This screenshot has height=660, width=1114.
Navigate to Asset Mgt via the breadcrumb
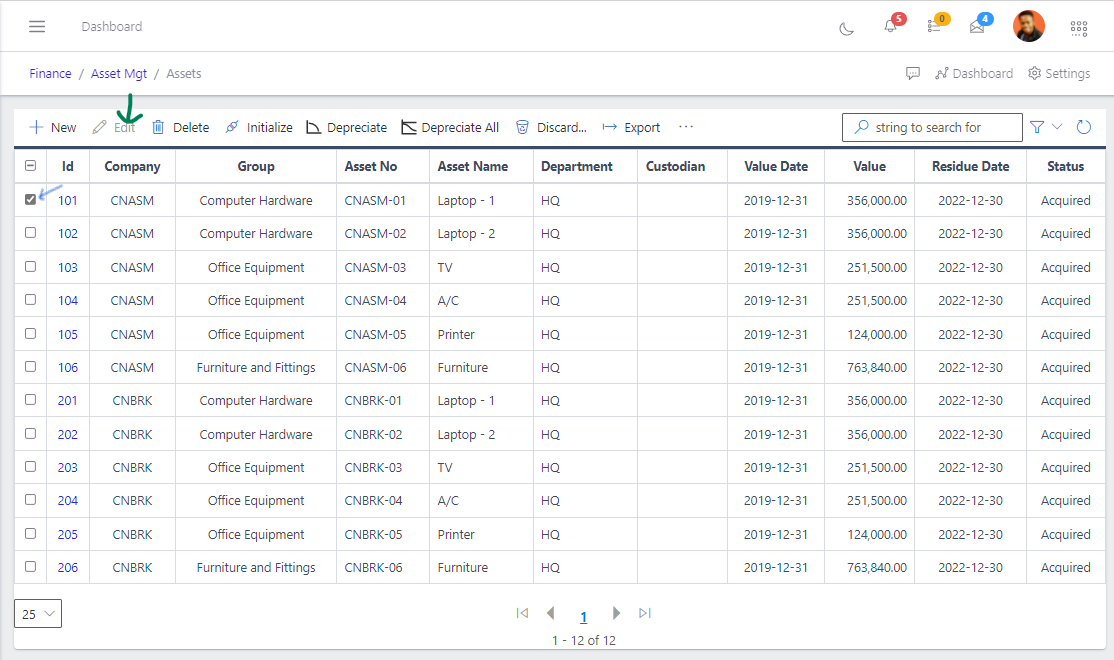point(119,73)
